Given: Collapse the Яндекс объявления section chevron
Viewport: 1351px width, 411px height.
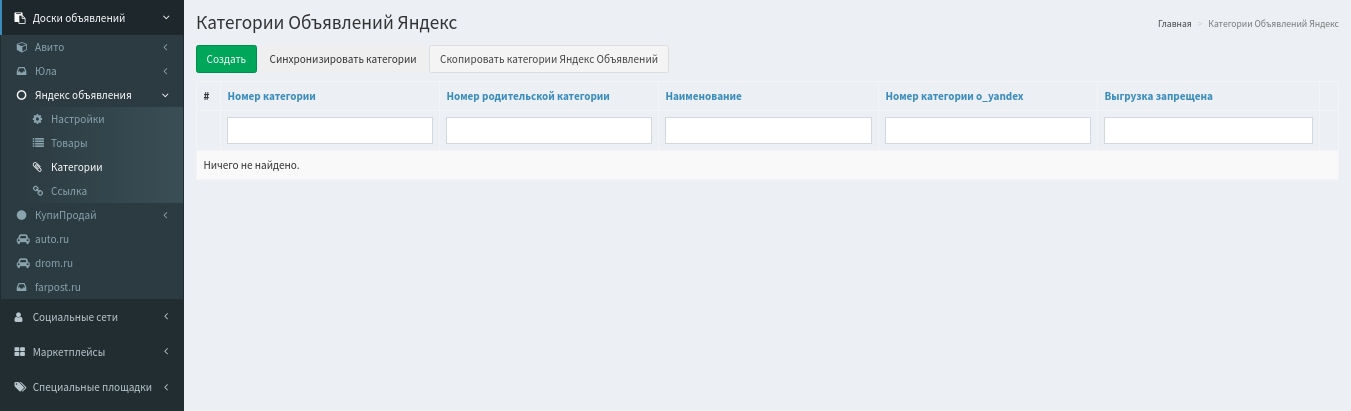Looking at the screenshot, I should coord(165,95).
